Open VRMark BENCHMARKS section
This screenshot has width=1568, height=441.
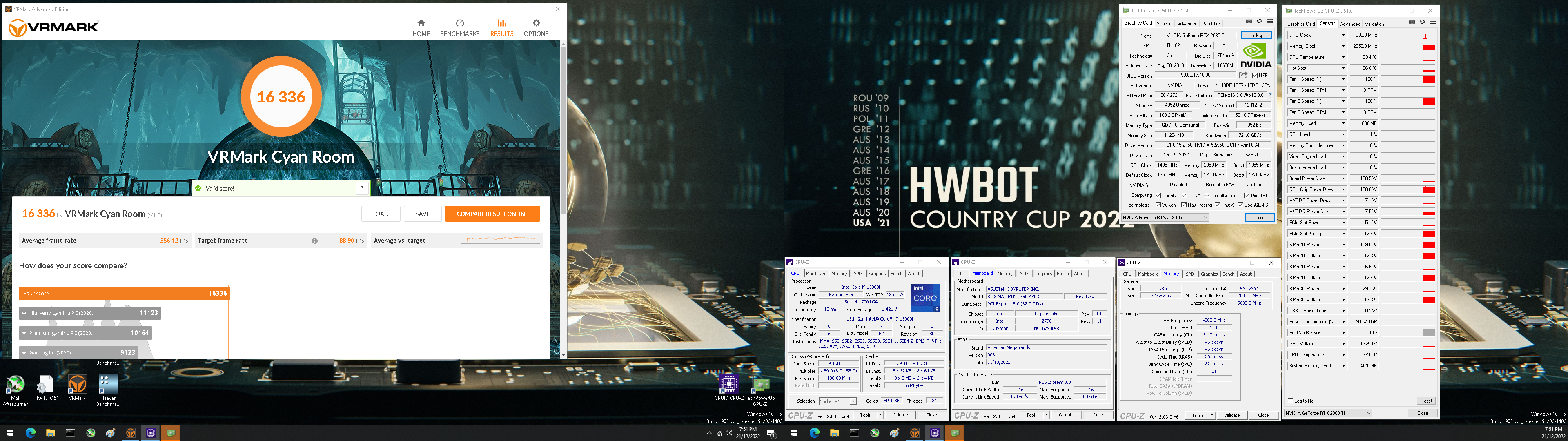[459, 27]
